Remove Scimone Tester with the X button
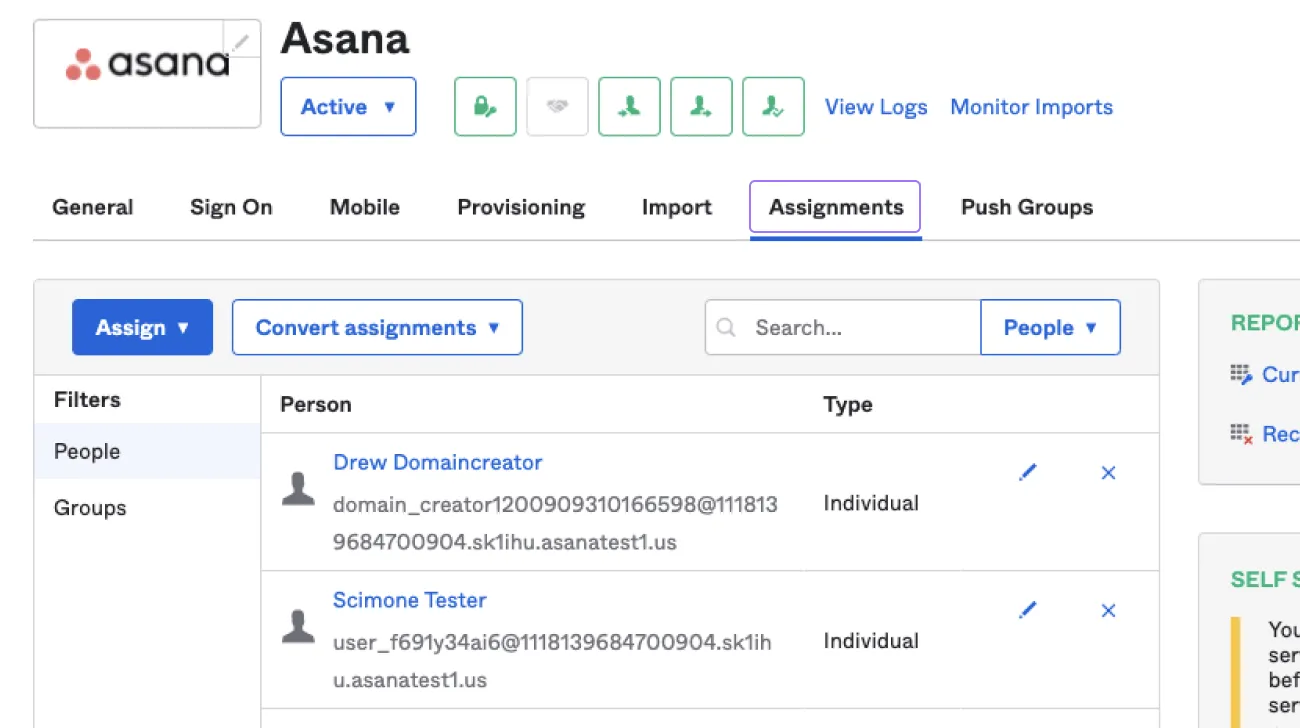 click(x=1108, y=610)
